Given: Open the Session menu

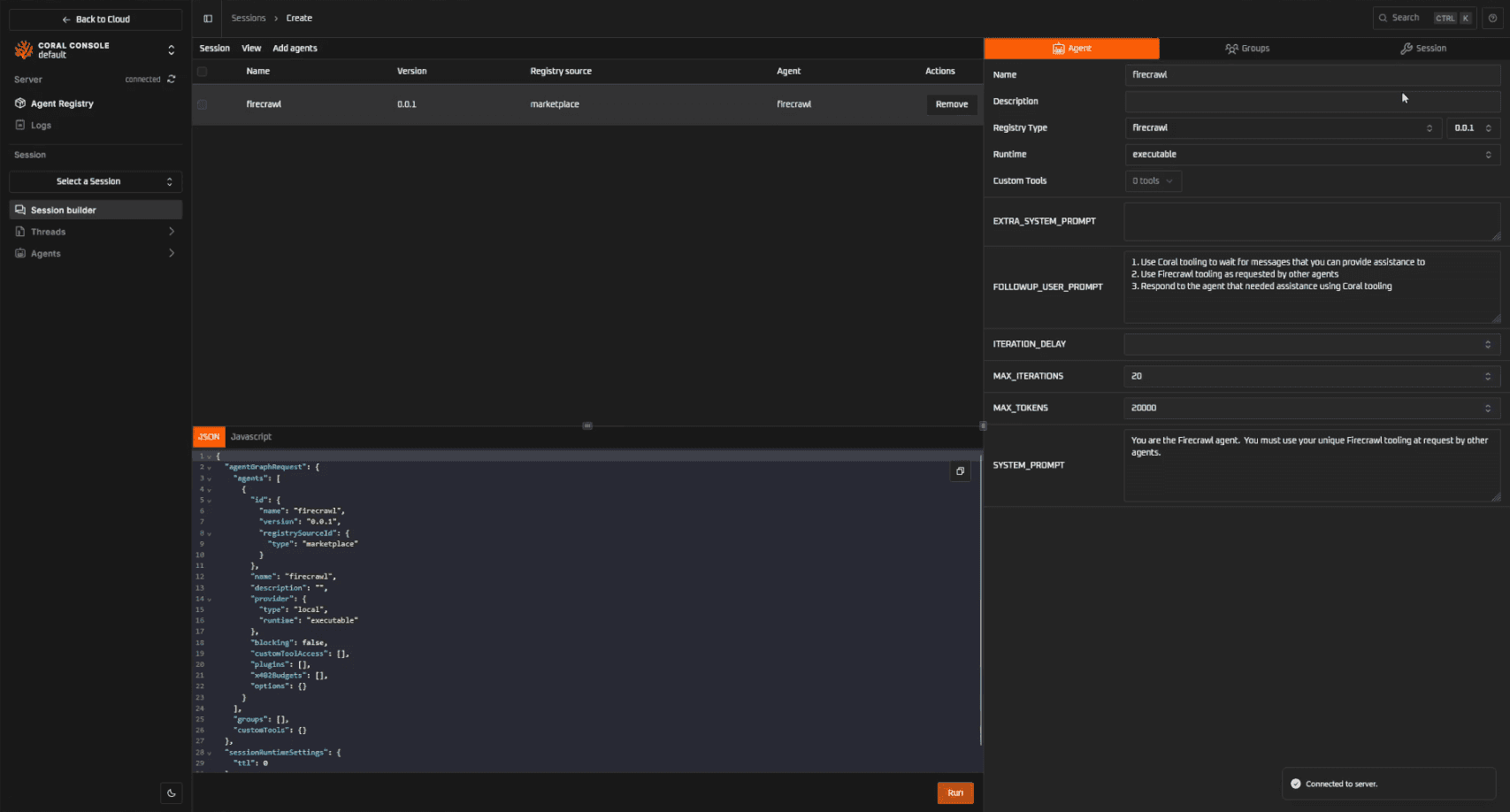Looking at the screenshot, I should tap(214, 49).
